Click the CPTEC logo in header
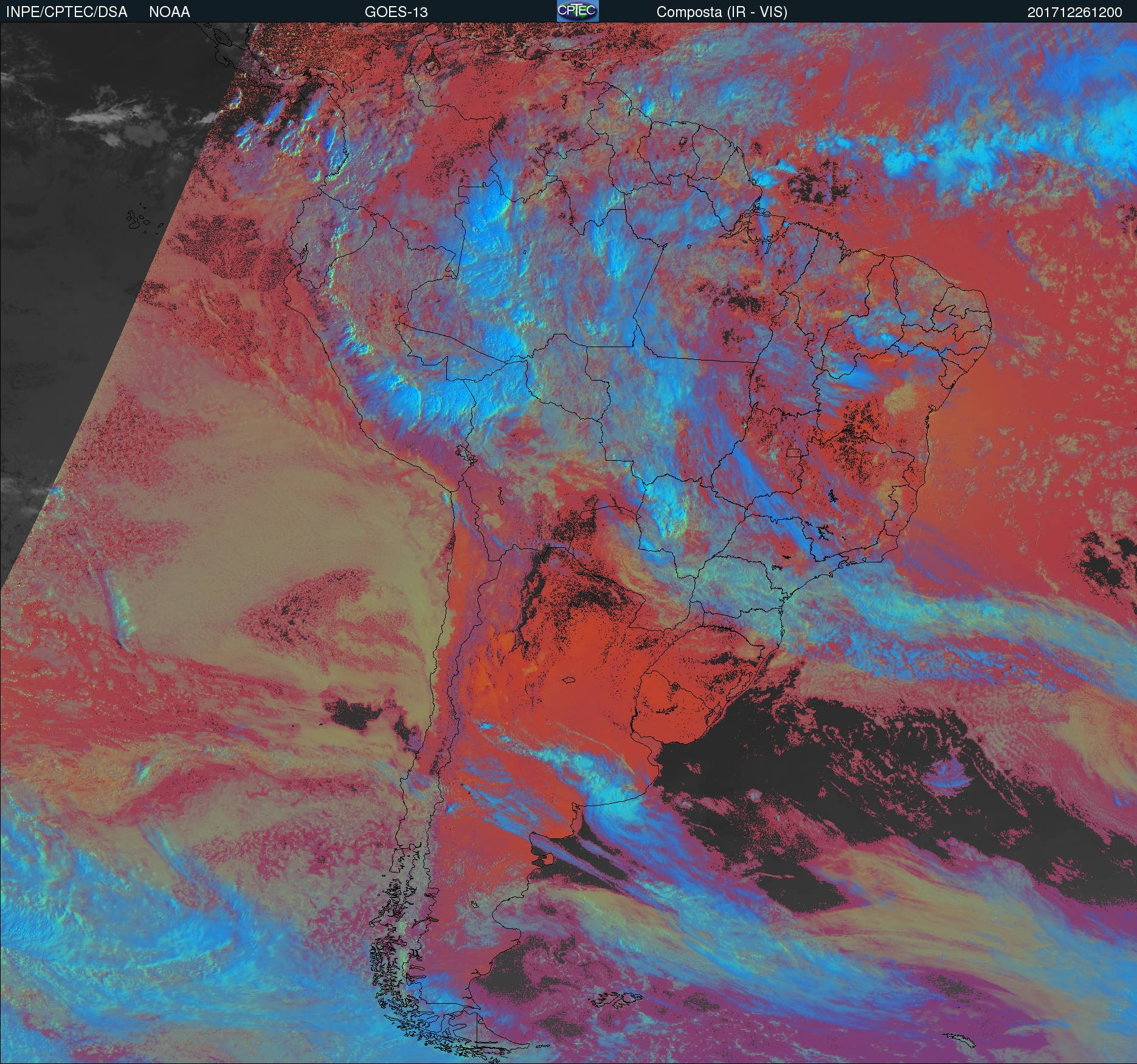 (x=578, y=11)
